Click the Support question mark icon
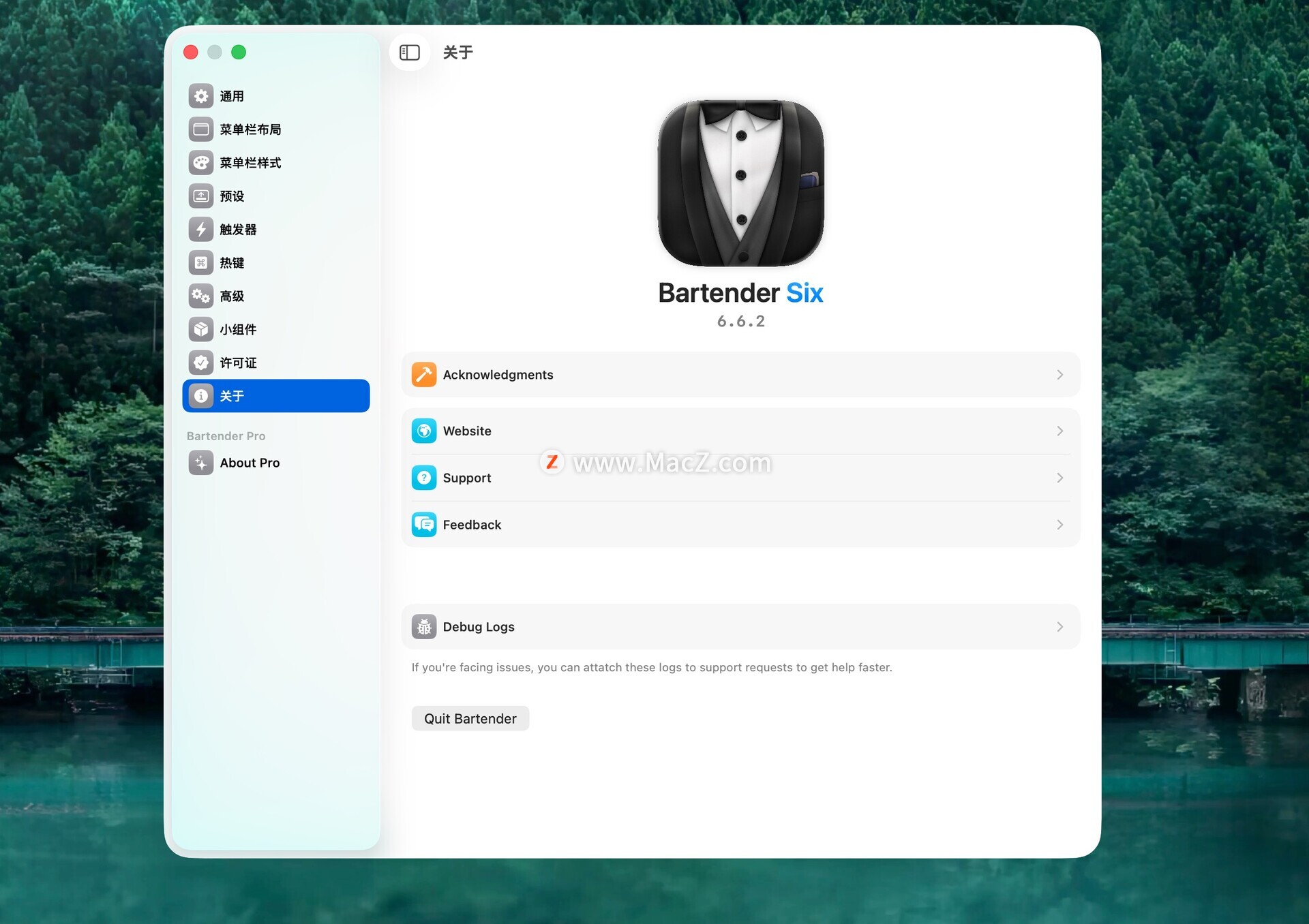Image resolution: width=1309 pixels, height=924 pixels. click(x=424, y=478)
